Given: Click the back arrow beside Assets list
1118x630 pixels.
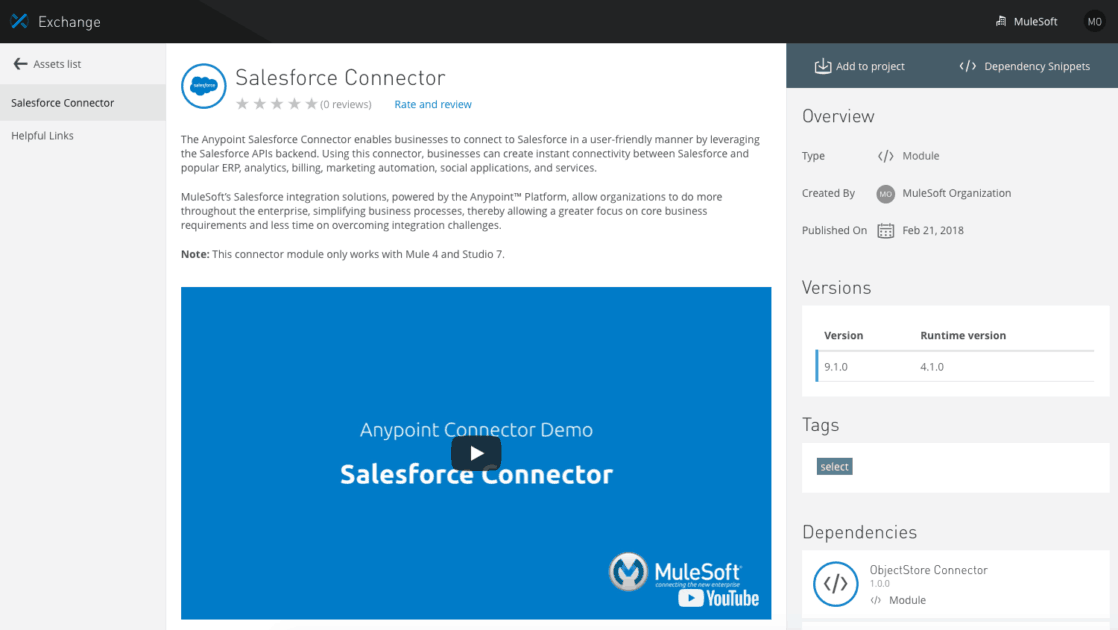Looking at the screenshot, I should point(20,64).
